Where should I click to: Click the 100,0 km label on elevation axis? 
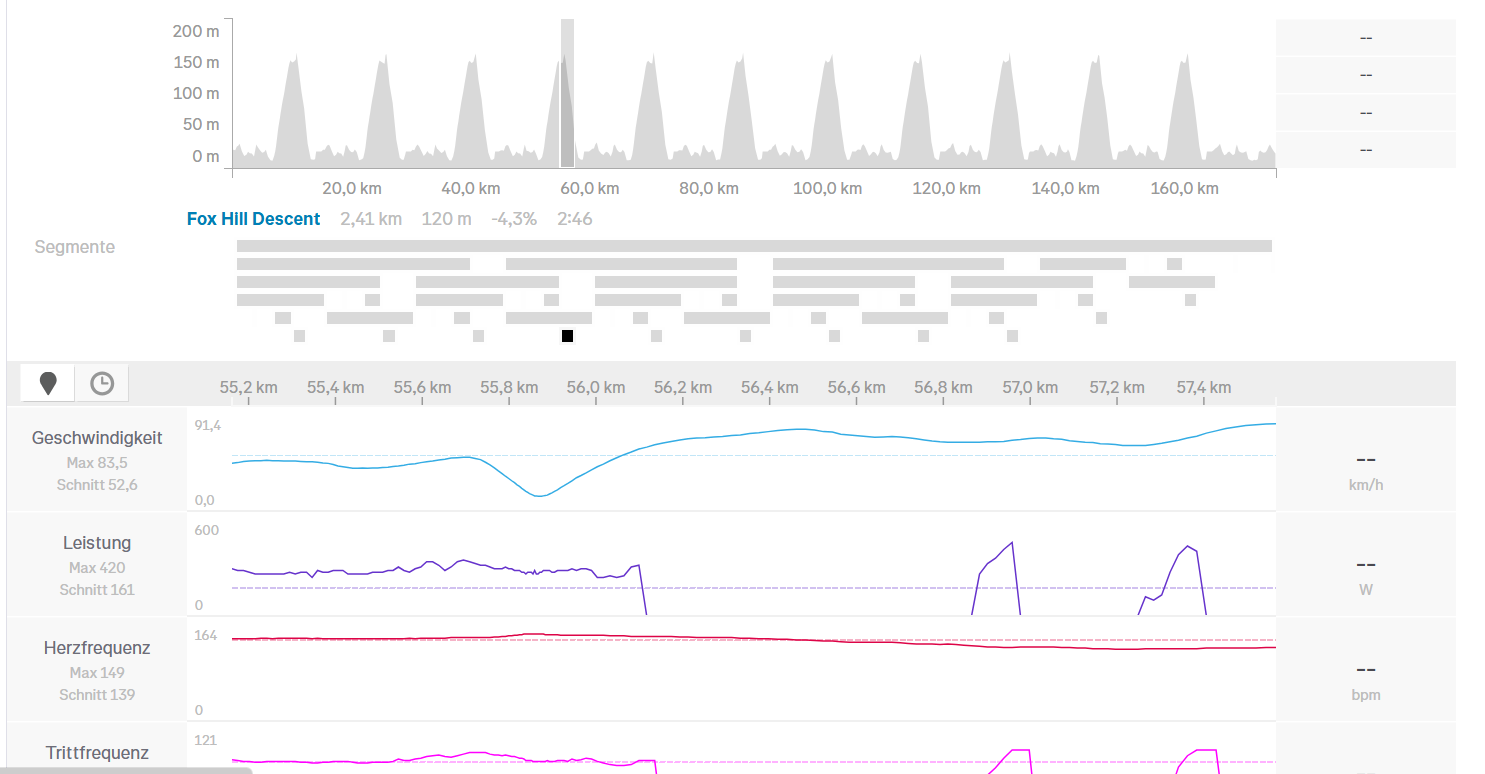pyautogui.click(x=826, y=188)
